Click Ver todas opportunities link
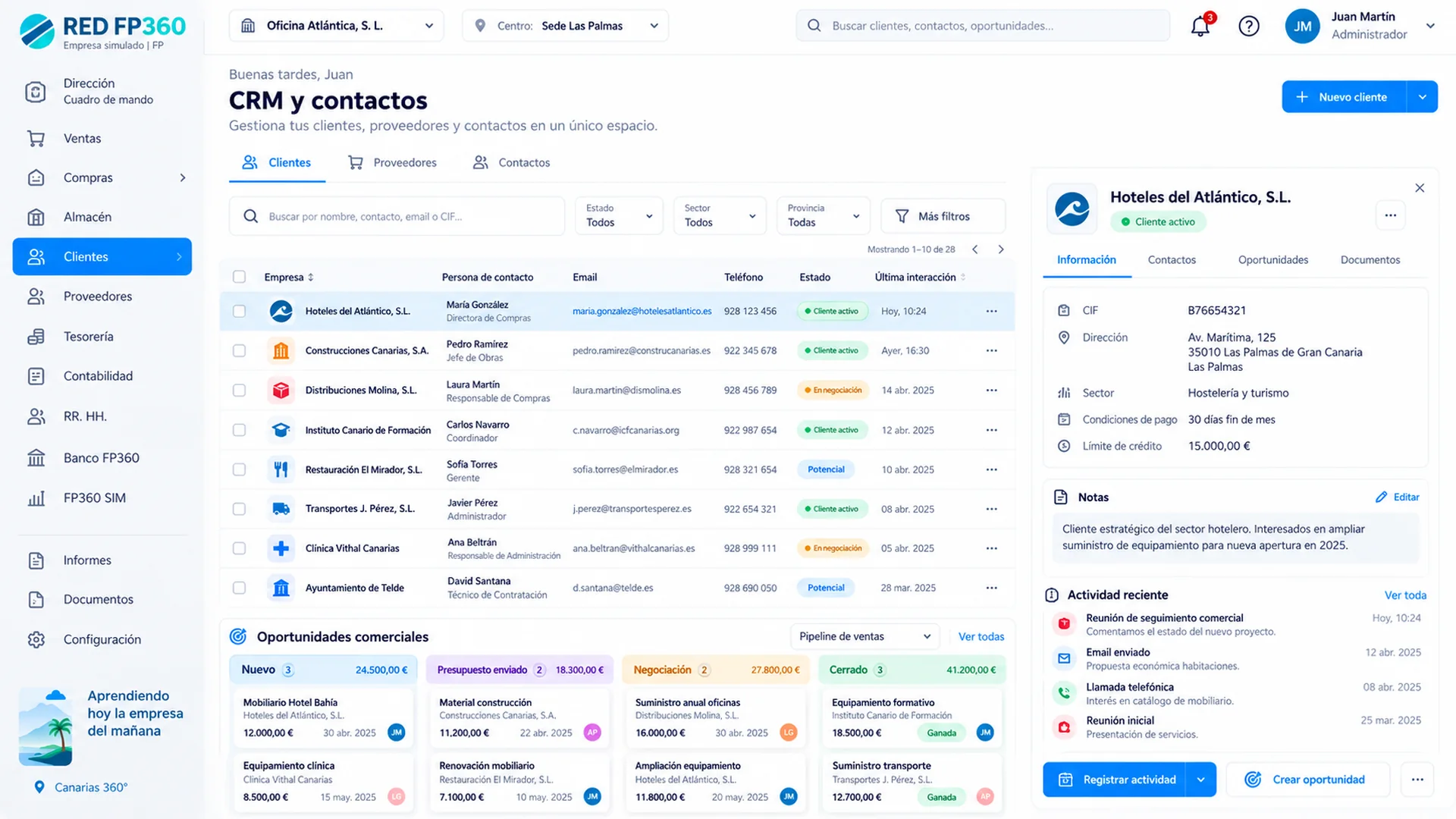 click(981, 636)
